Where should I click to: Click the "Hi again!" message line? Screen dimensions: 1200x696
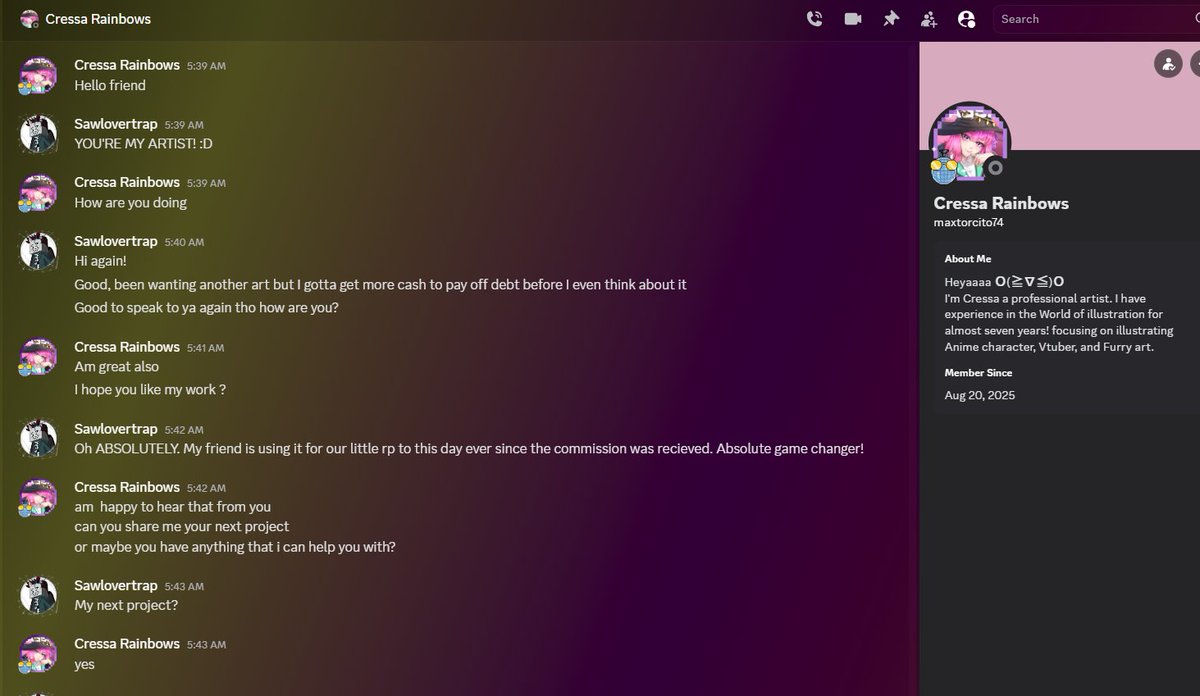pos(100,261)
